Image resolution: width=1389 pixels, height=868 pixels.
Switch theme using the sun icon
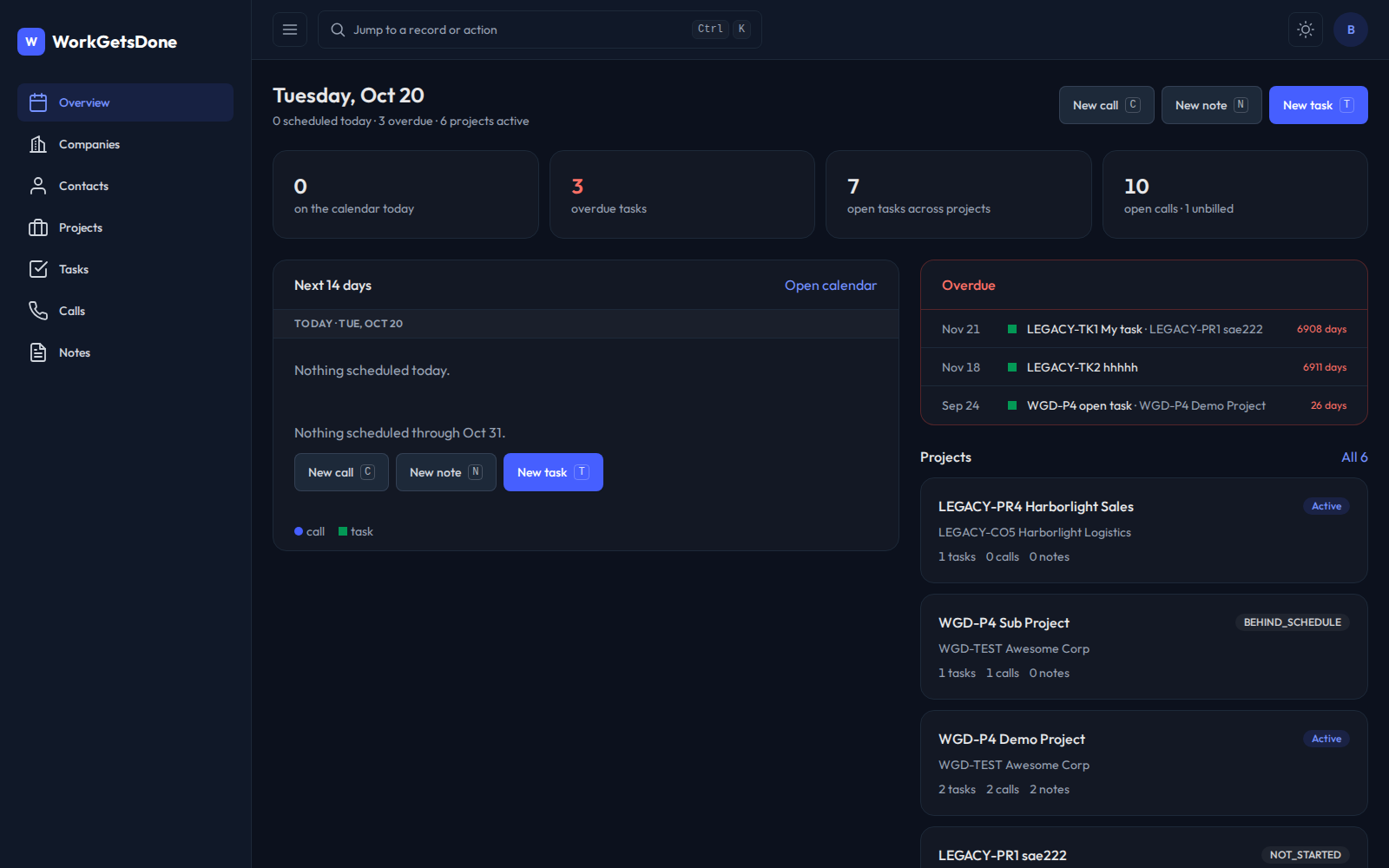(1306, 30)
